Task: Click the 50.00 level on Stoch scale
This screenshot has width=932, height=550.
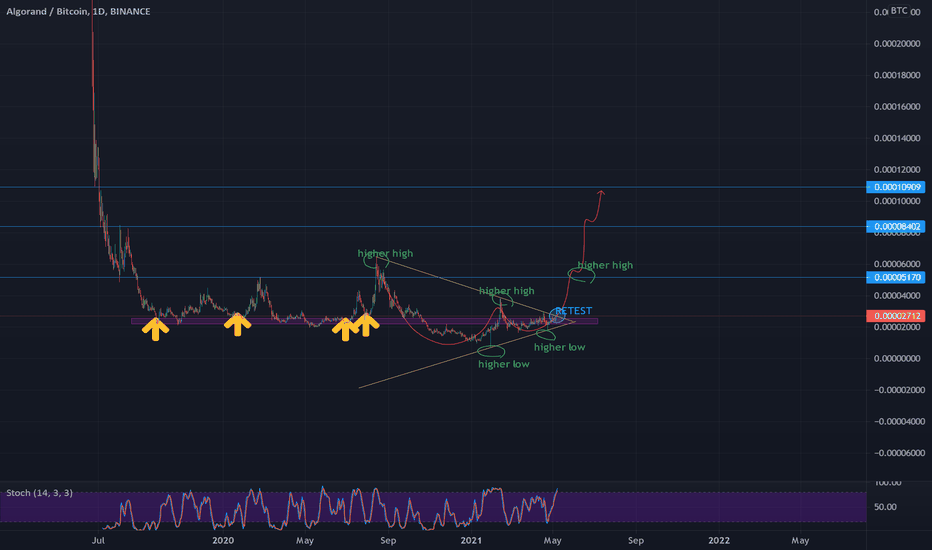Action: [886, 507]
